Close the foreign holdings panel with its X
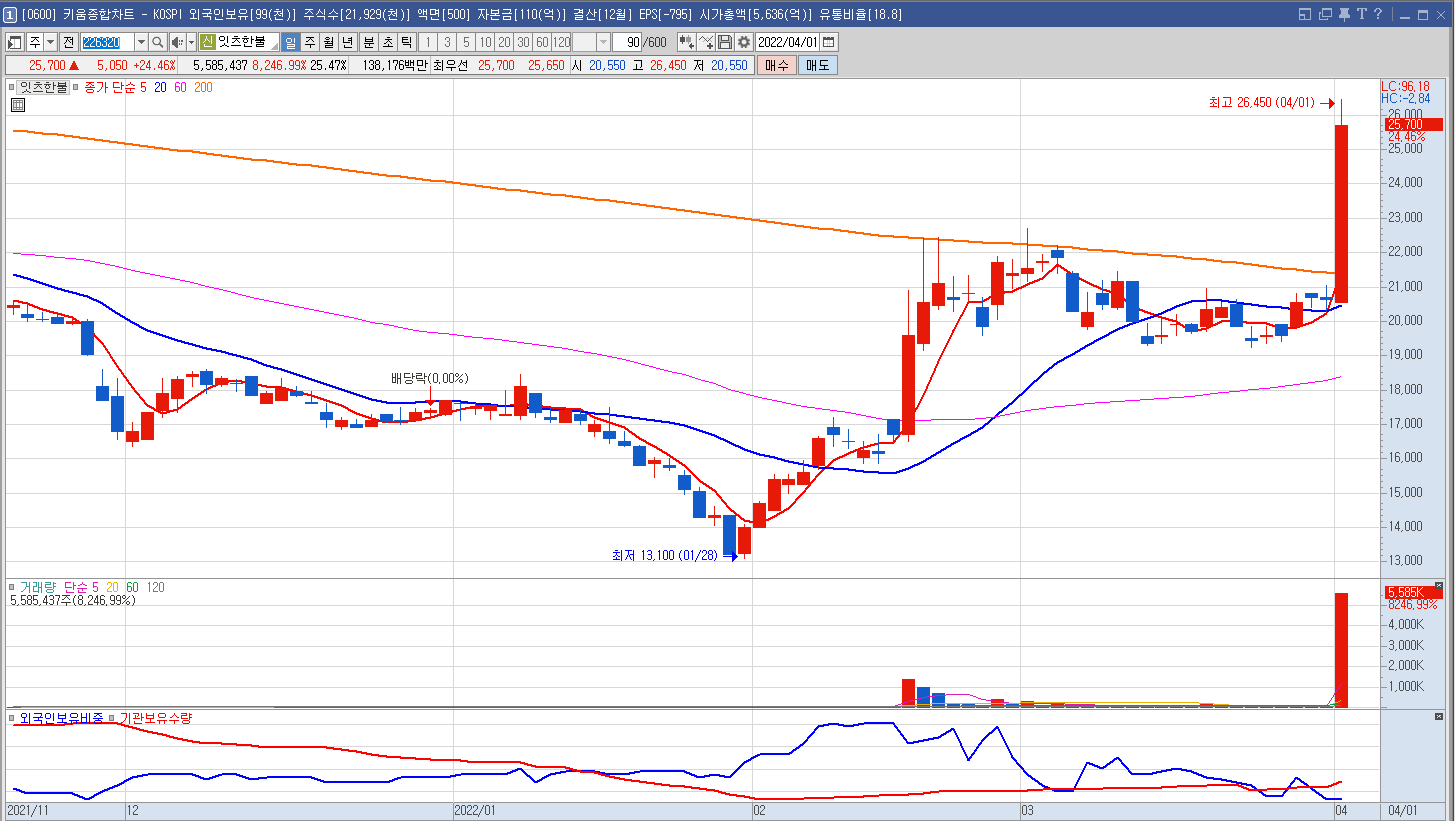 [x=1439, y=717]
